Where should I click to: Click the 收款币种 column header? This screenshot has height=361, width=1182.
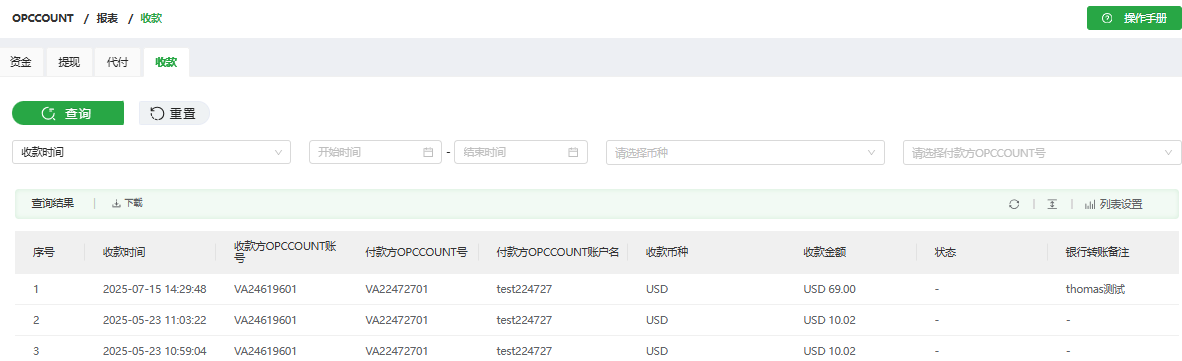[x=667, y=252]
